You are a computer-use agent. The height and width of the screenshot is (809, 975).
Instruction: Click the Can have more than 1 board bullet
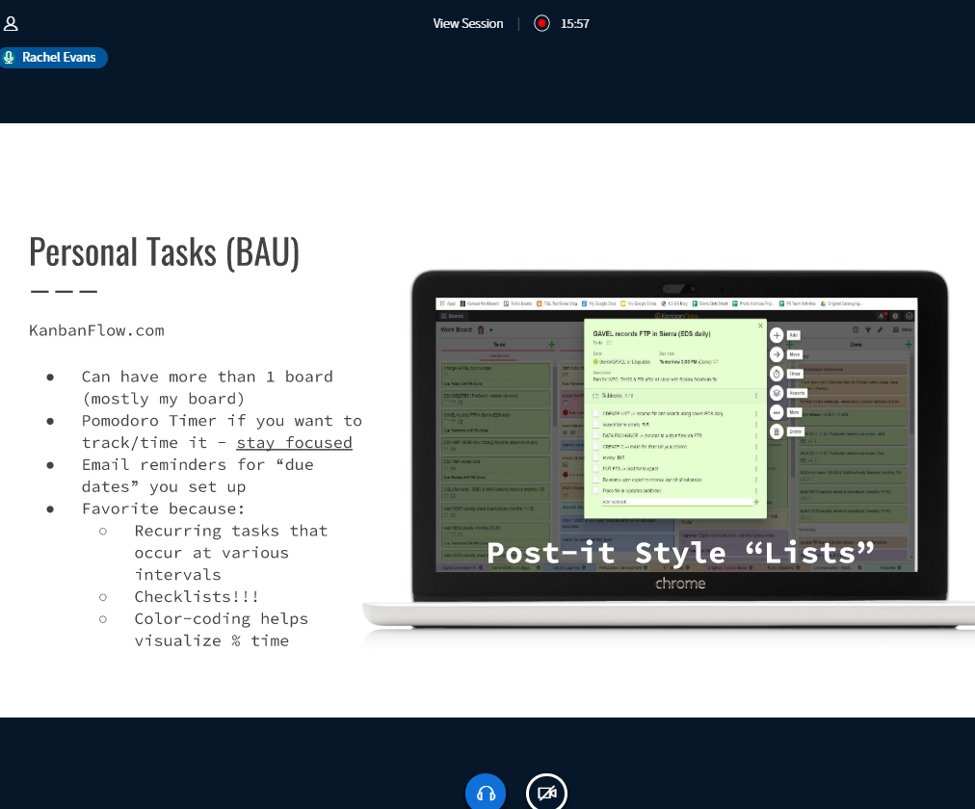click(207, 387)
